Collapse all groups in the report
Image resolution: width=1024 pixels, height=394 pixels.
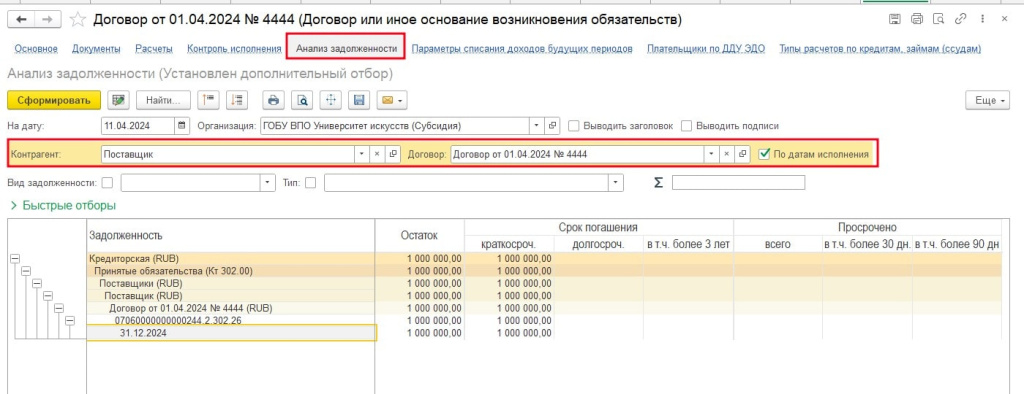tap(208, 100)
